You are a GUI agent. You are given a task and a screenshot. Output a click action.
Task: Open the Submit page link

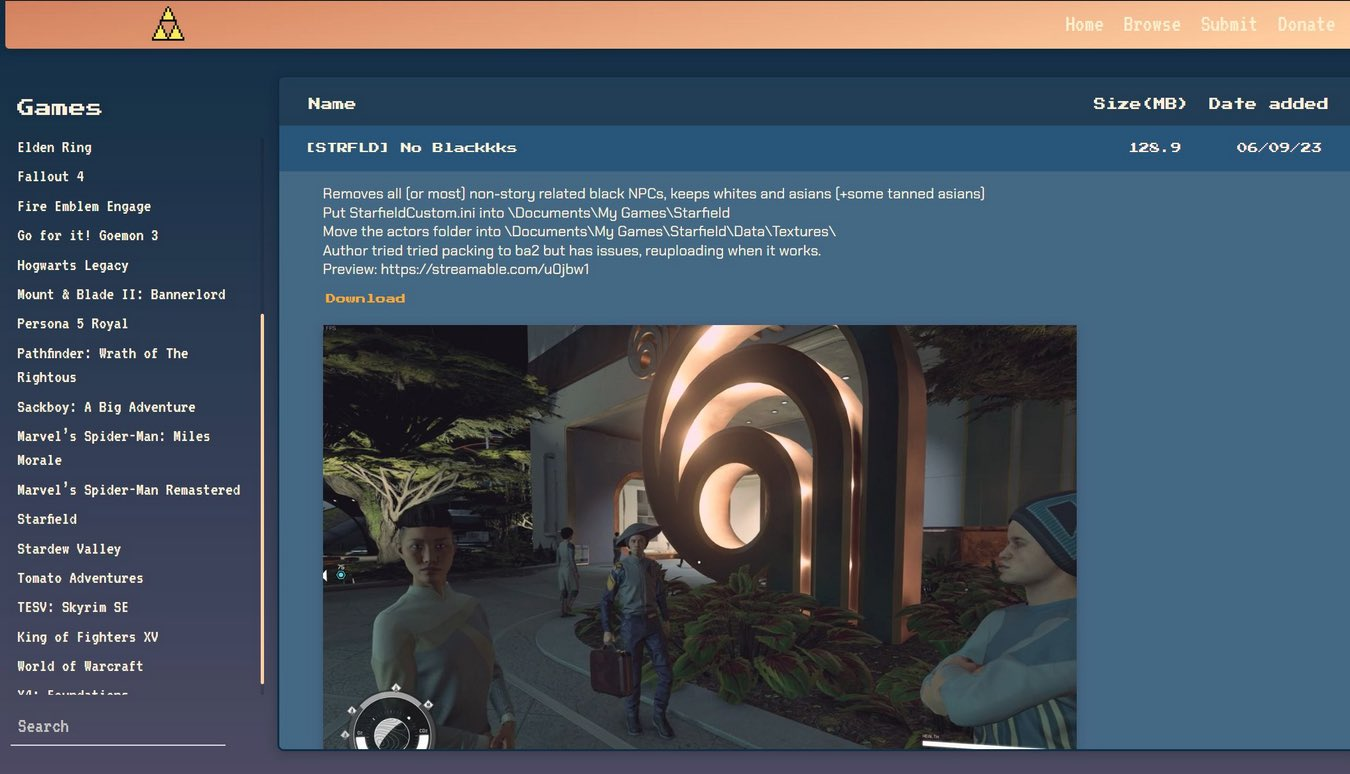[1228, 24]
